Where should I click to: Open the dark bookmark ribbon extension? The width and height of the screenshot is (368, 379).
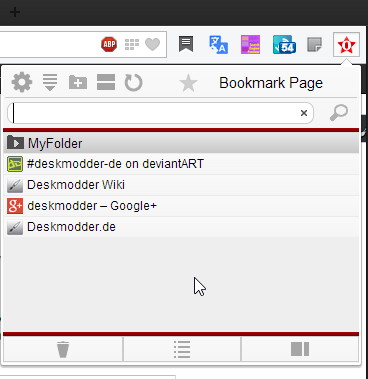[x=186, y=44]
